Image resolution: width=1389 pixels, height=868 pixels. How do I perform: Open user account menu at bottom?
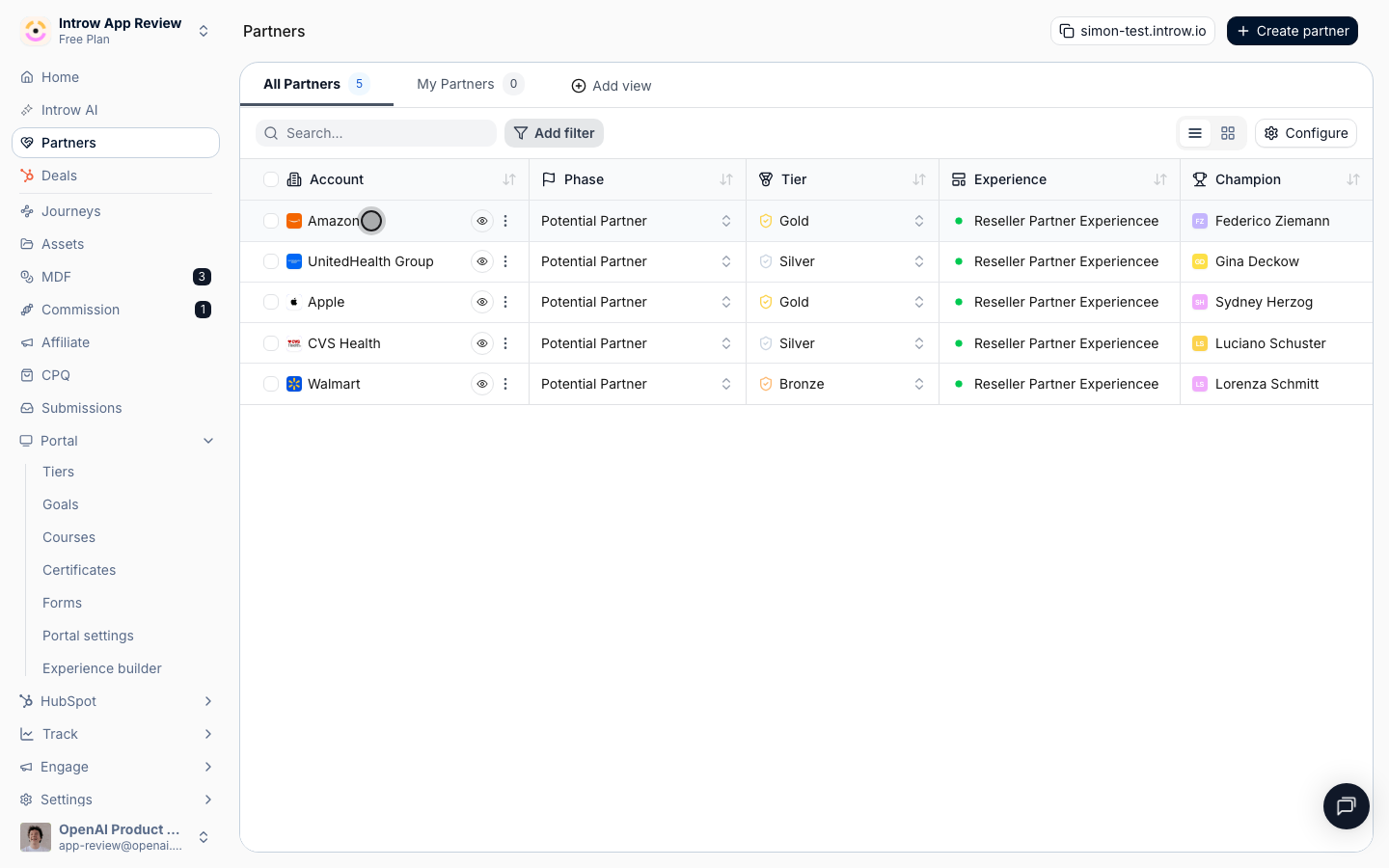click(x=116, y=837)
